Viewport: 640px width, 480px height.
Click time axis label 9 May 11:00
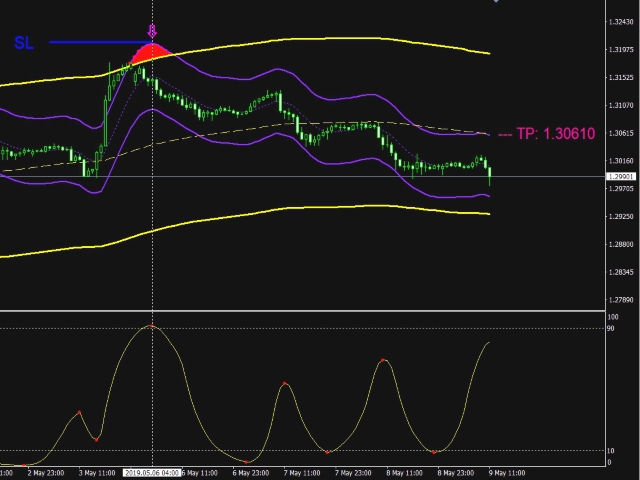[x=507, y=473]
